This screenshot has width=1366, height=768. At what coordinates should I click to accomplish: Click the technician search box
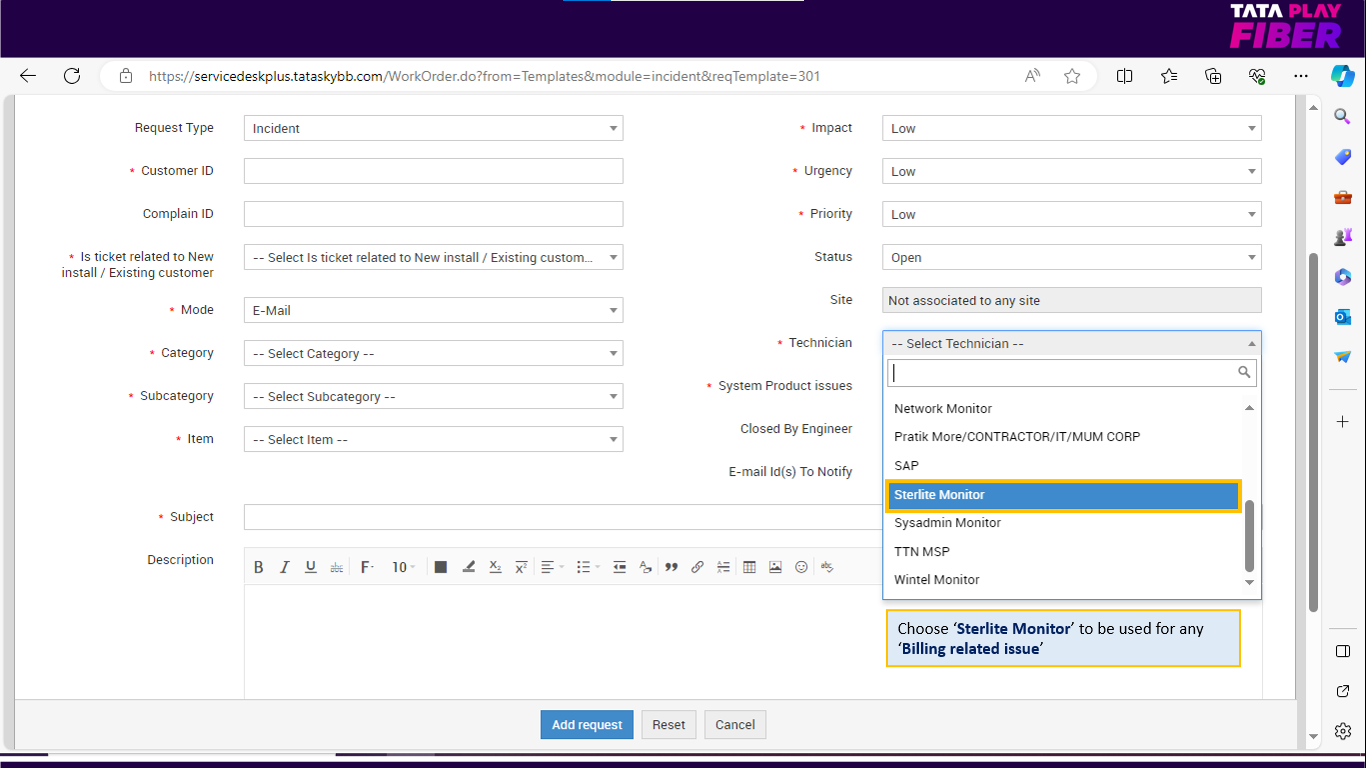[x=1071, y=372]
